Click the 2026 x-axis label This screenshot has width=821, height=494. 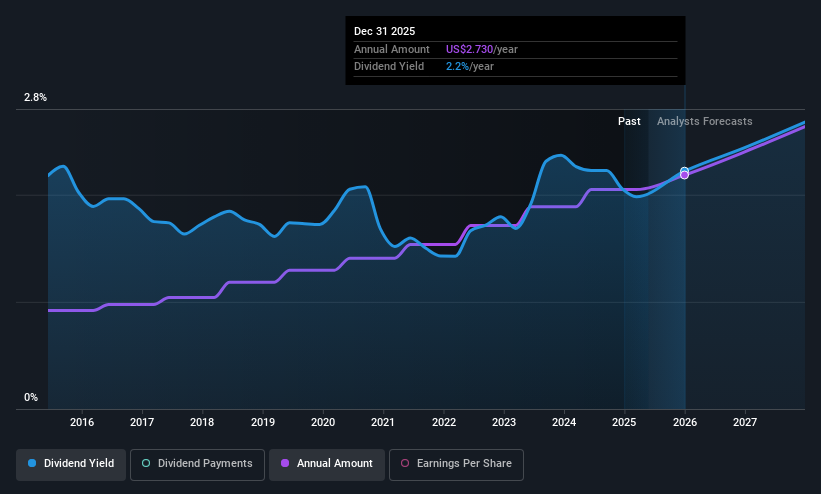click(x=685, y=422)
